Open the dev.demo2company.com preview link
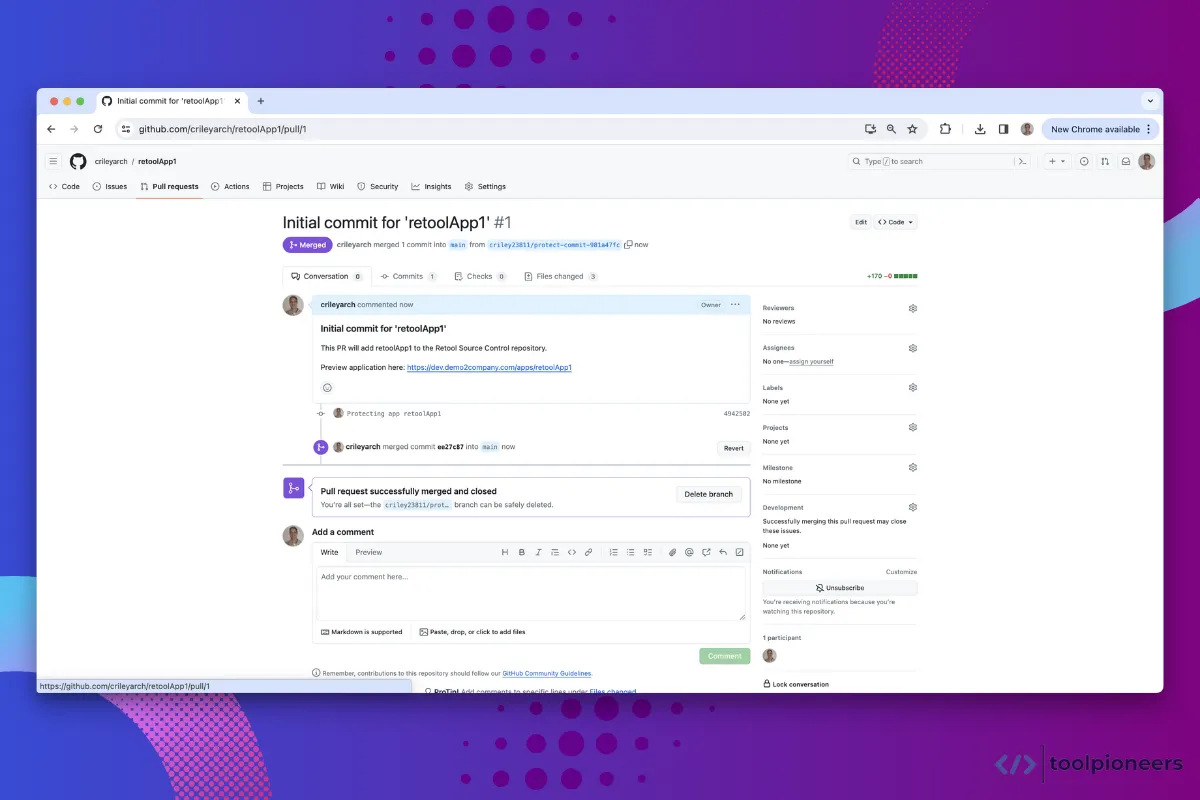 tap(489, 368)
